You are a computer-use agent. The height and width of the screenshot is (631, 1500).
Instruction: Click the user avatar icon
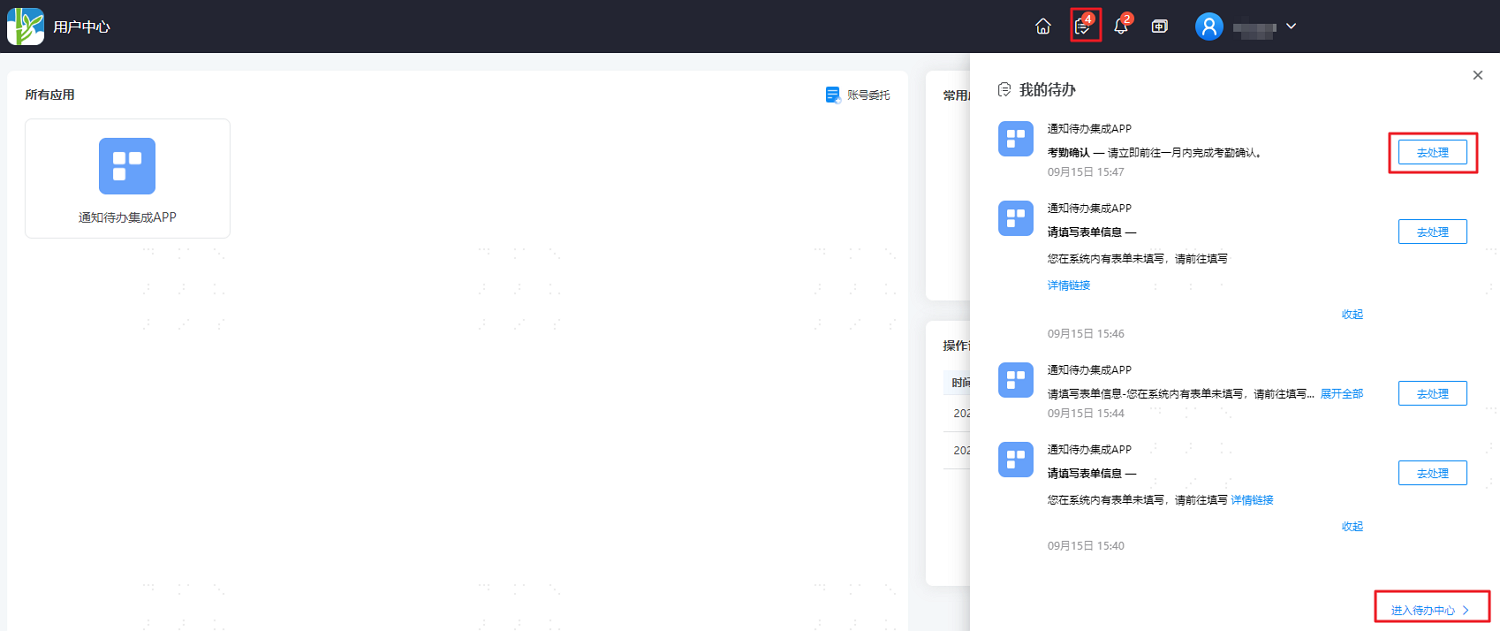tap(1209, 26)
